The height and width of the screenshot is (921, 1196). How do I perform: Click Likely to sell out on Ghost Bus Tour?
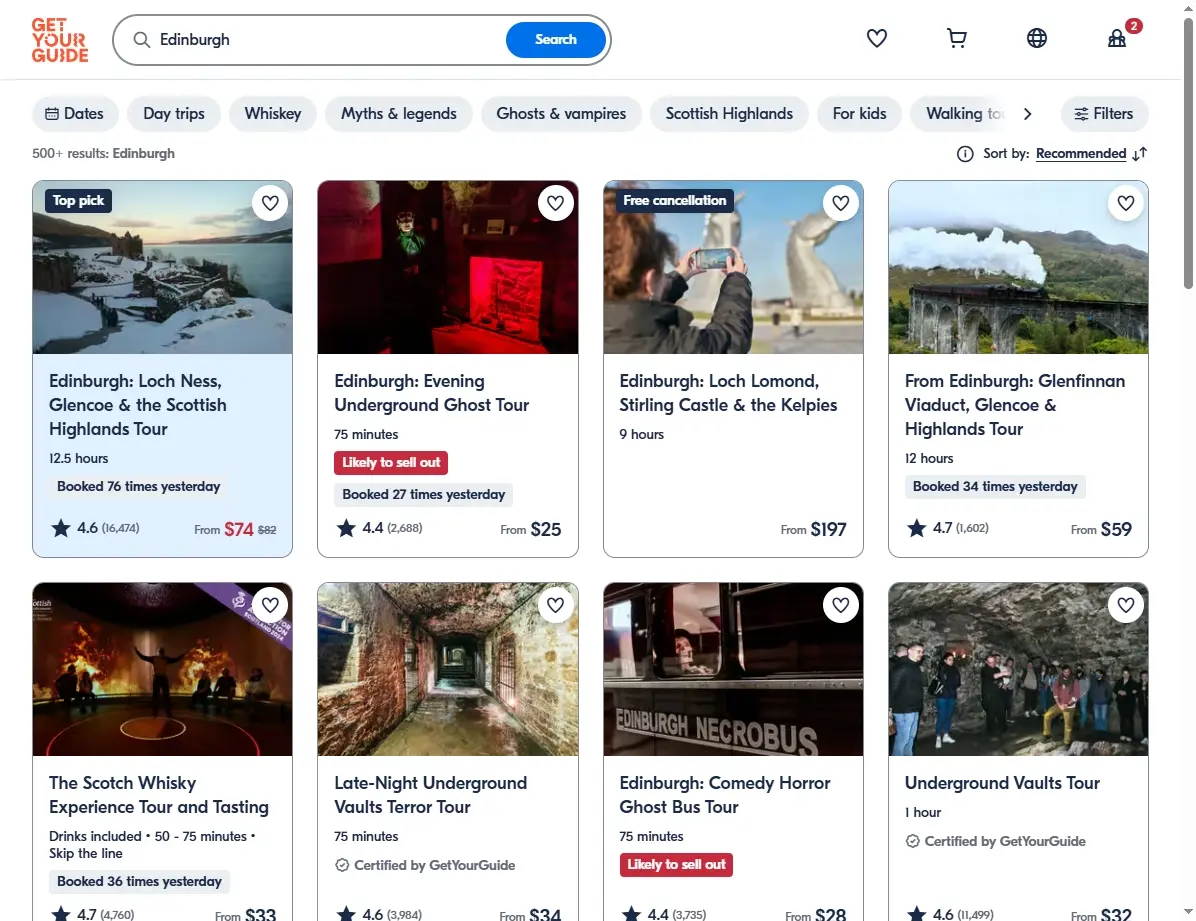[x=676, y=865]
